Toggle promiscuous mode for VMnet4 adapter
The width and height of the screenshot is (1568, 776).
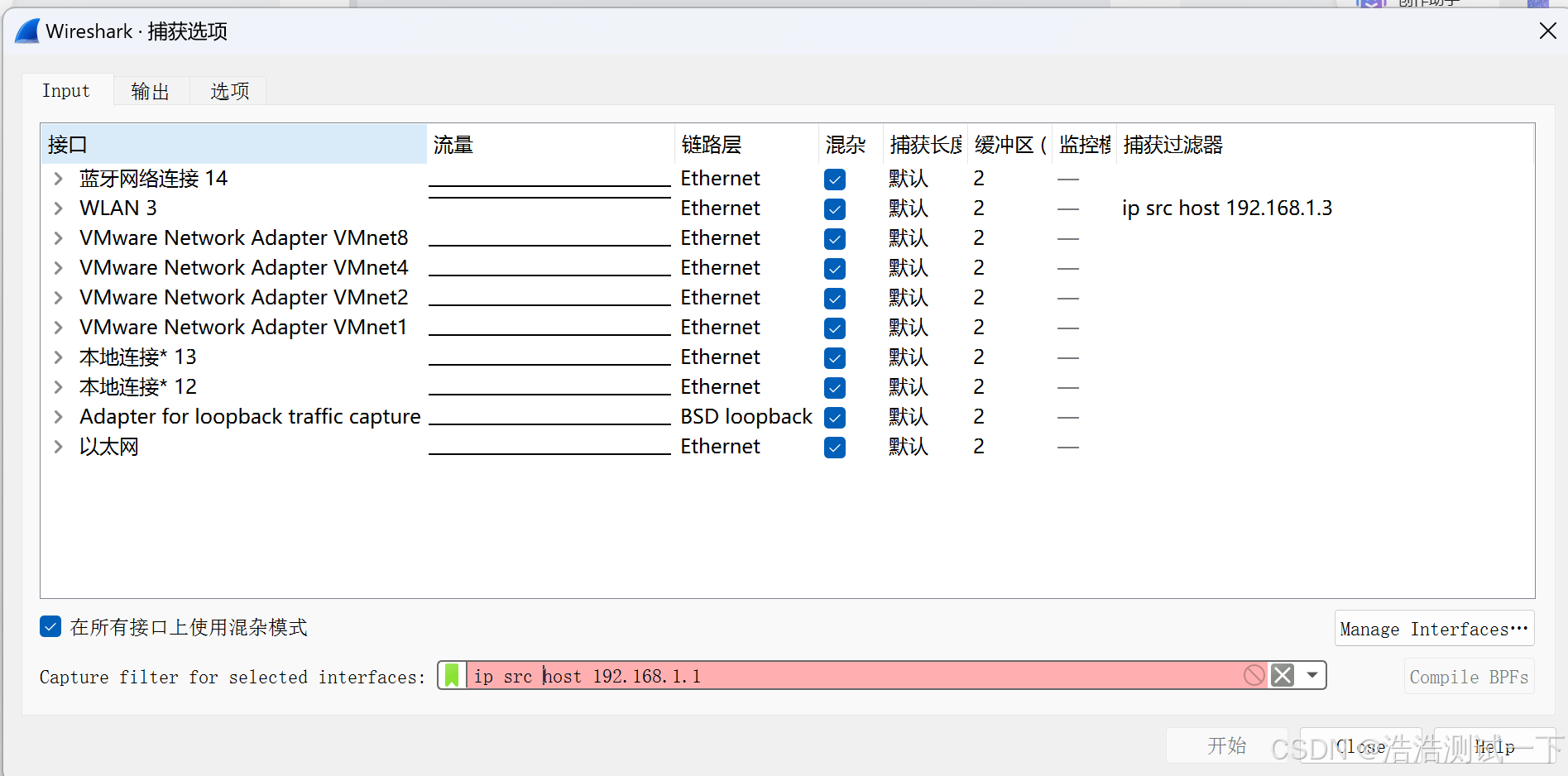pos(835,269)
